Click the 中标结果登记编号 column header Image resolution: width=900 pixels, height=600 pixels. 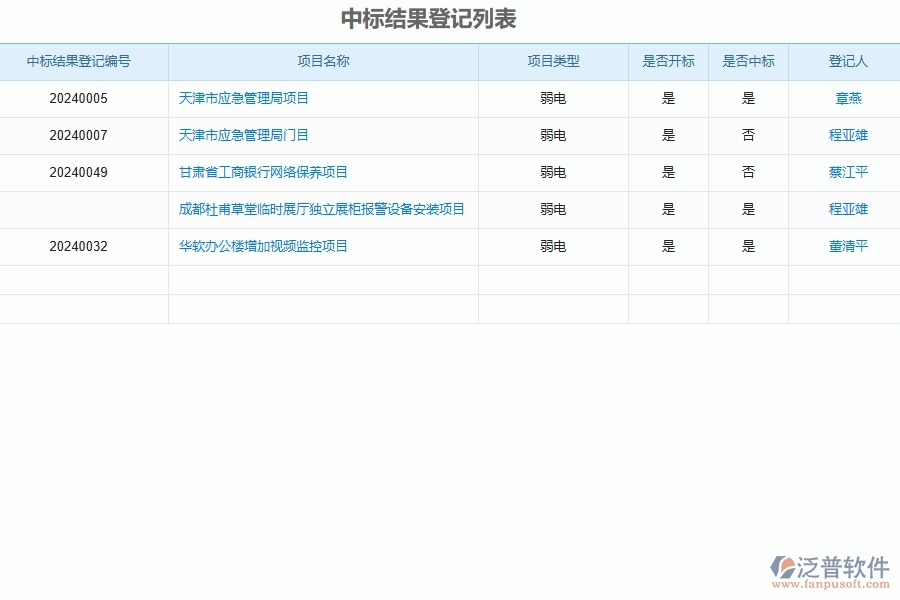pyautogui.click(x=84, y=61)
